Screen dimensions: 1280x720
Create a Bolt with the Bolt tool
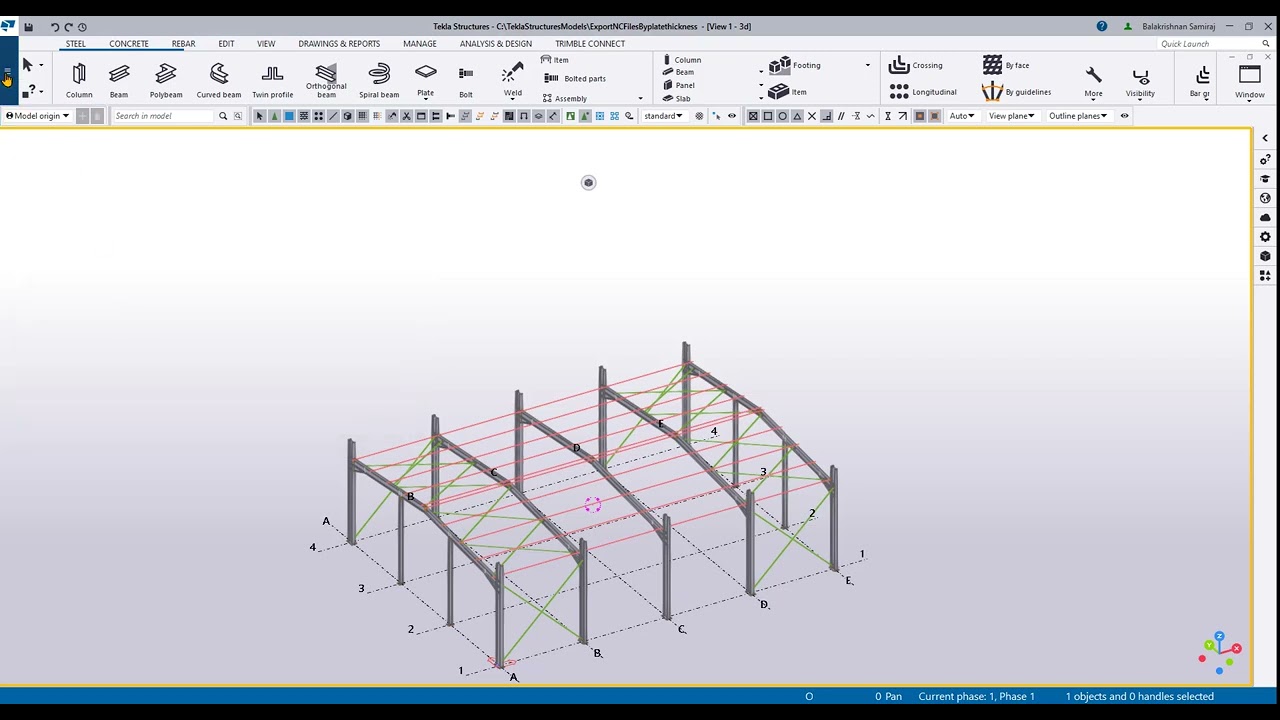point(466,80)
